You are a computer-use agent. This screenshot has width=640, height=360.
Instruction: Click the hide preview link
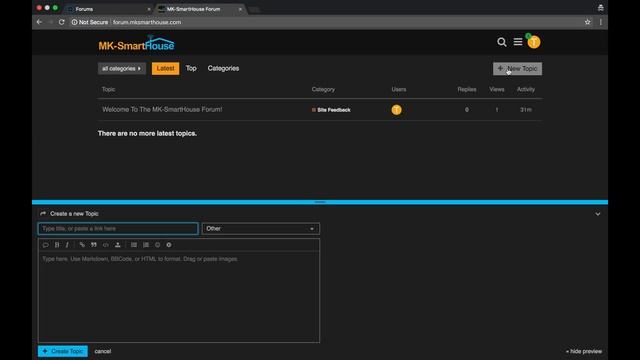(584, 351)
